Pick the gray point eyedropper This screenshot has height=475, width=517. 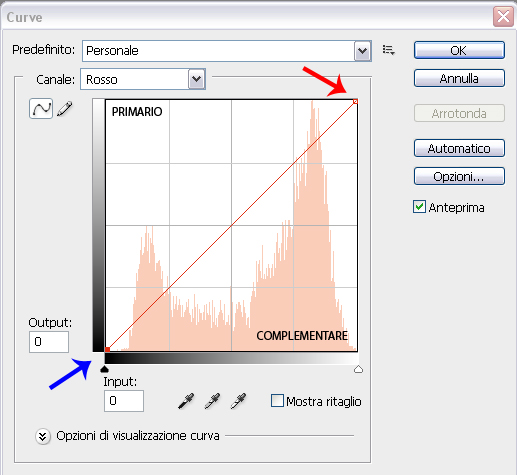(212, 401)
